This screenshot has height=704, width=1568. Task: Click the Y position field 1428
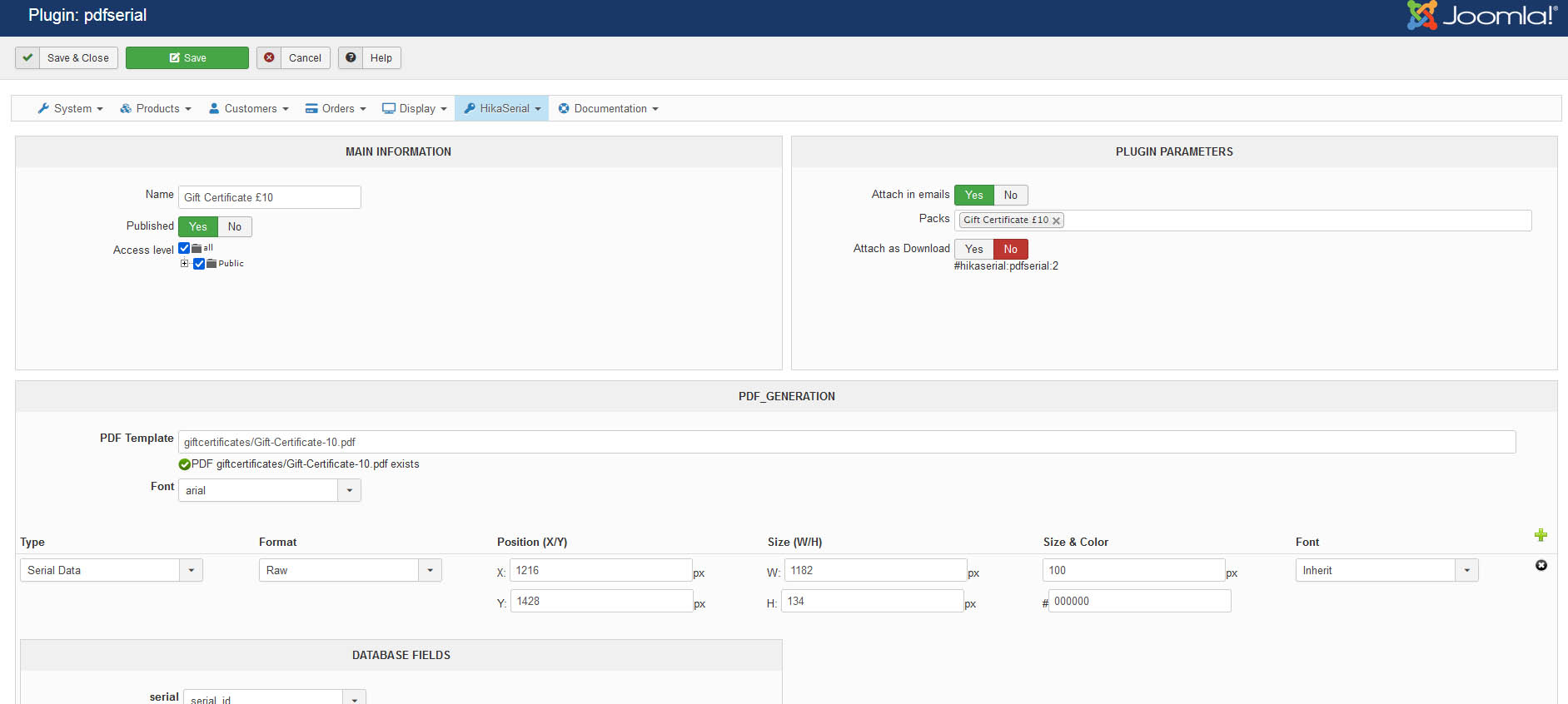point(601,601)
